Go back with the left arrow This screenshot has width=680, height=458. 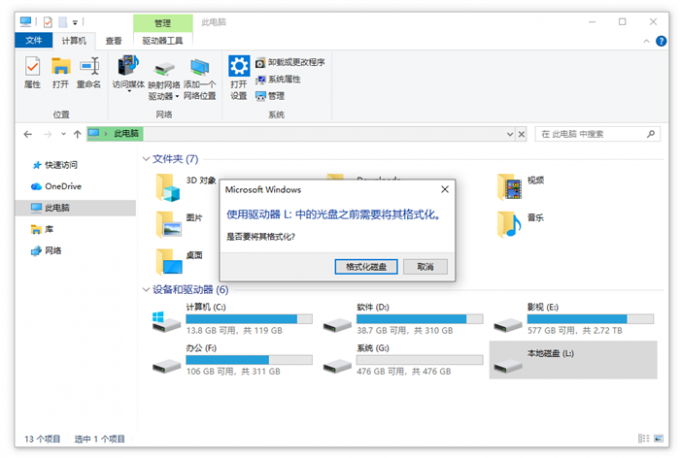[x=28, y=134]
